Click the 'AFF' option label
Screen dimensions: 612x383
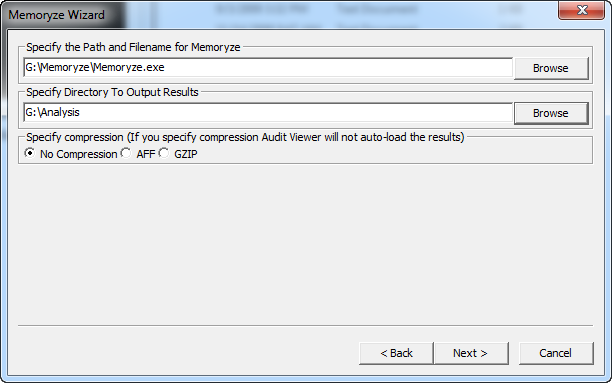[146, 154]
